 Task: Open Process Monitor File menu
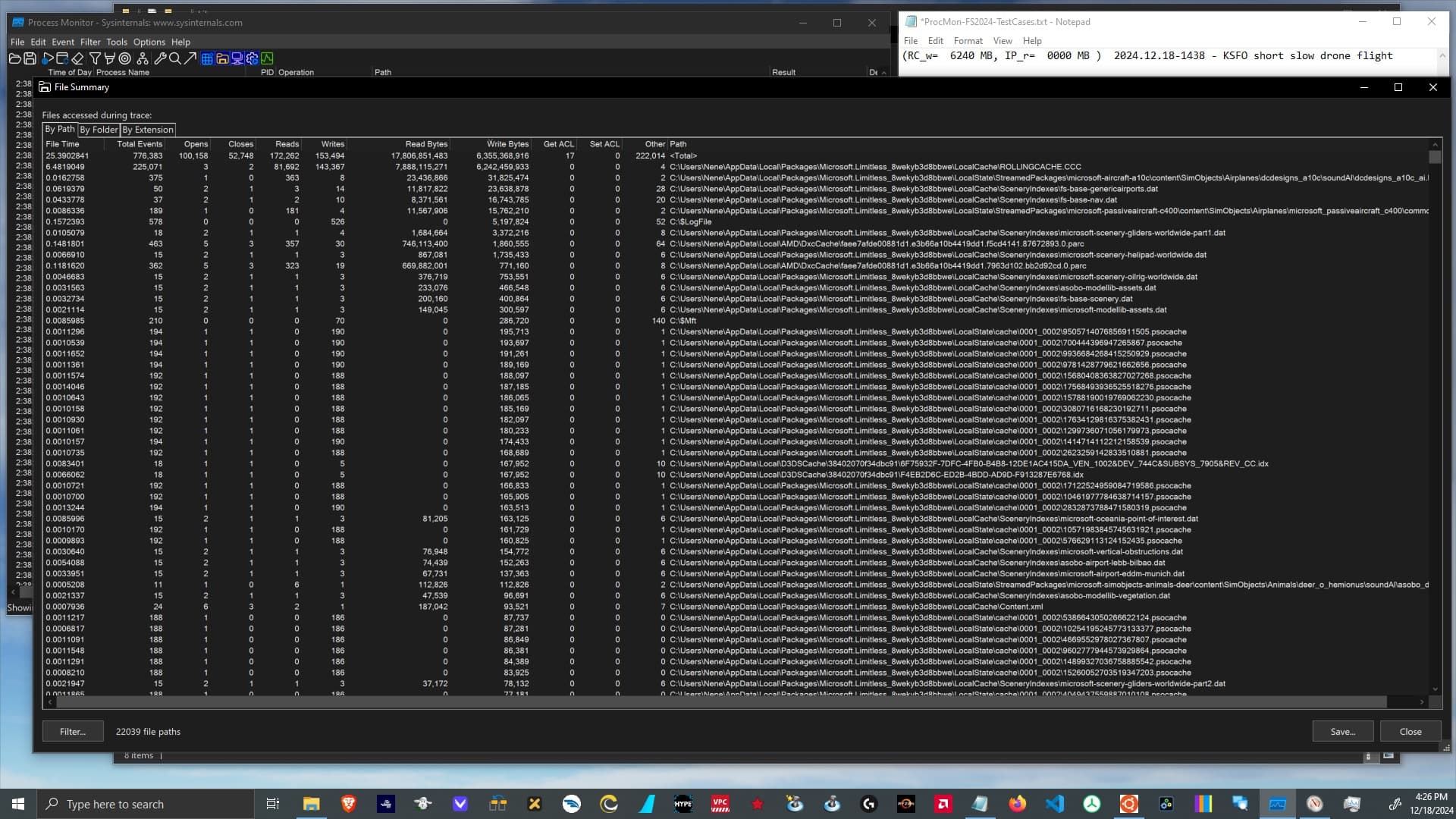point(17,42)
